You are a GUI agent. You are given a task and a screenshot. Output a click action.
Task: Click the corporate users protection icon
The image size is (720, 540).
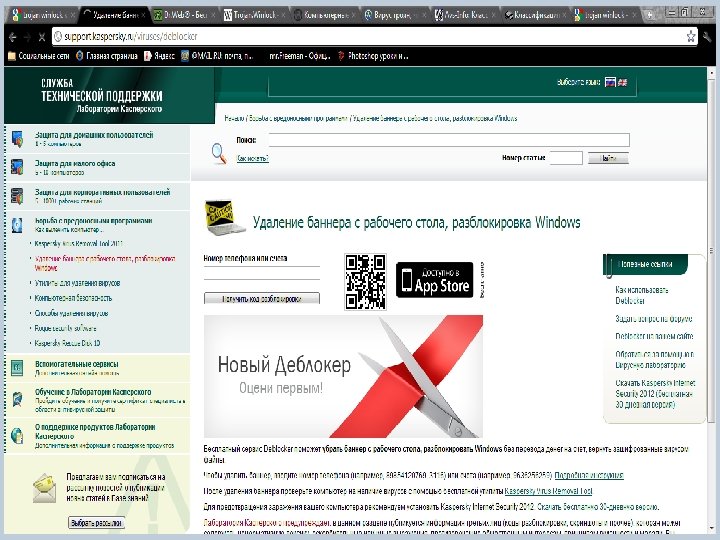click(x=17, y=196)
